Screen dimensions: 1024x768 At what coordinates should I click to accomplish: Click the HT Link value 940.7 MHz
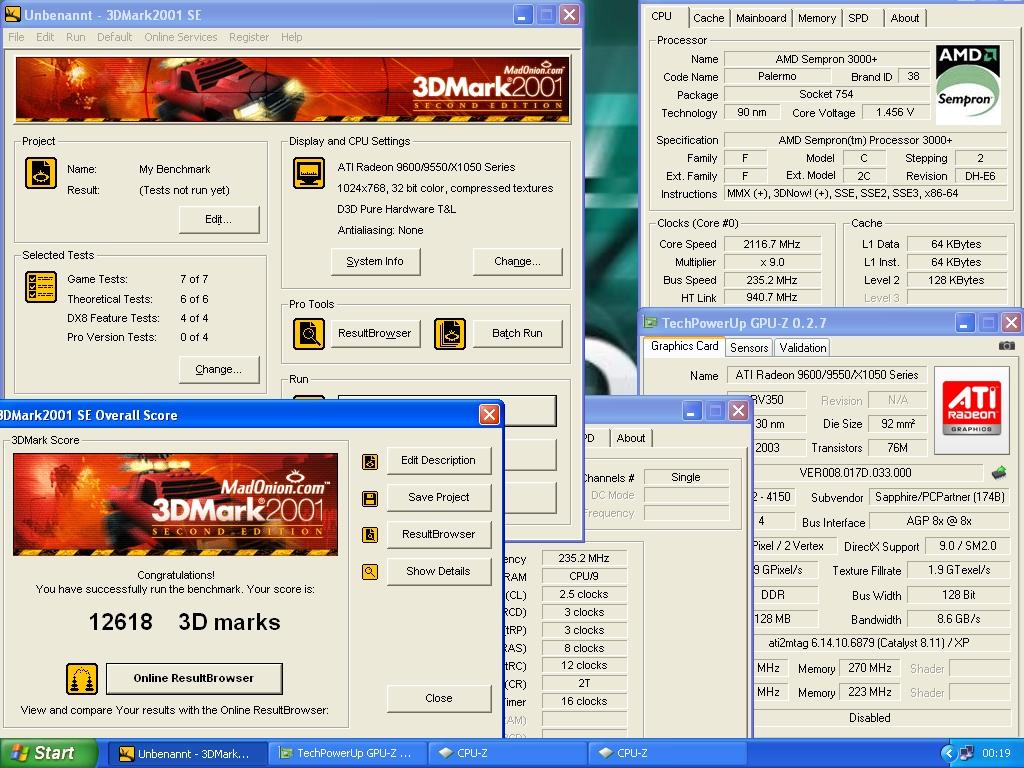[x=772, y=298]
